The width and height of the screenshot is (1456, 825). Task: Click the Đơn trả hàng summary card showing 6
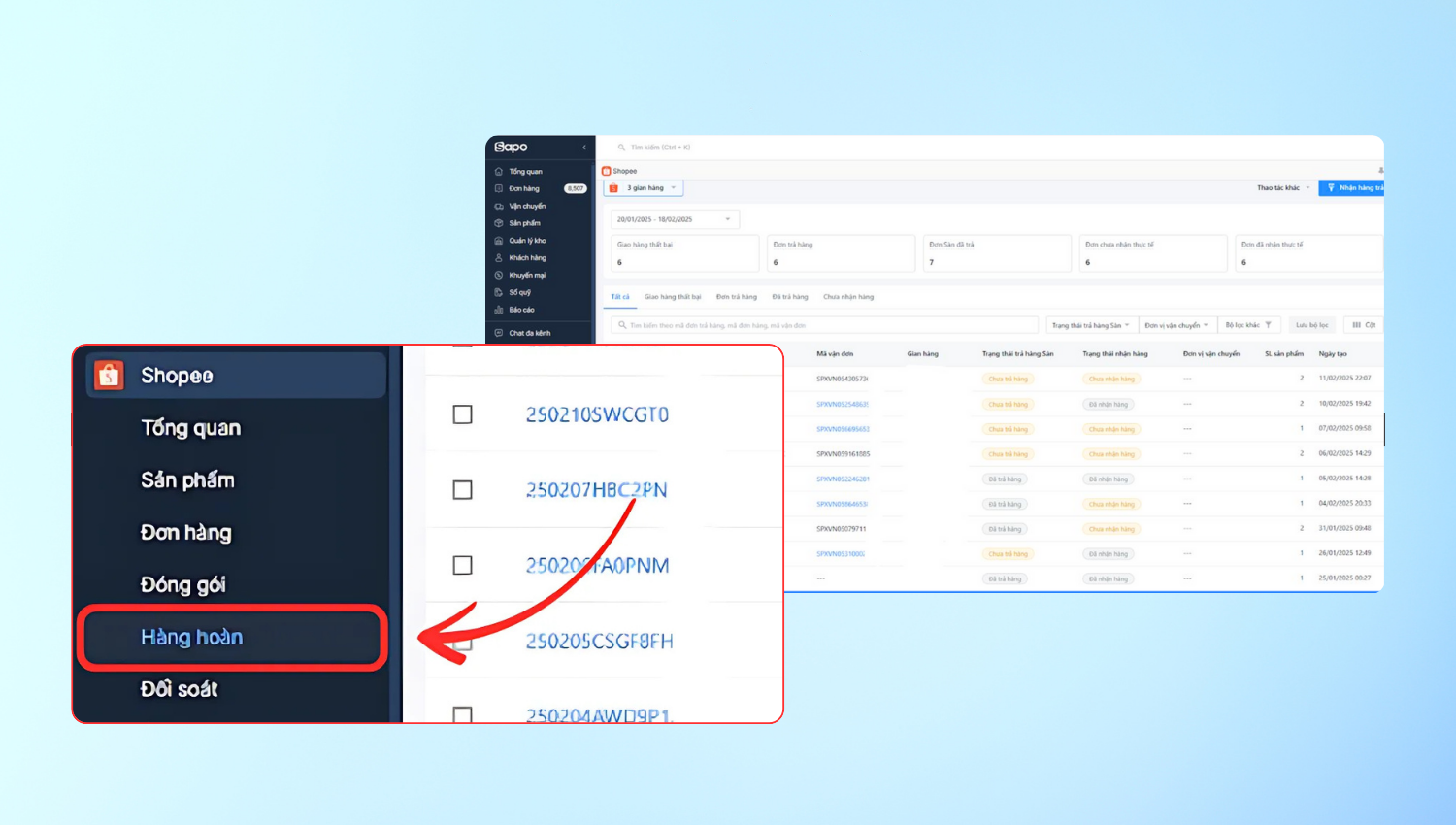click(841, 253)
